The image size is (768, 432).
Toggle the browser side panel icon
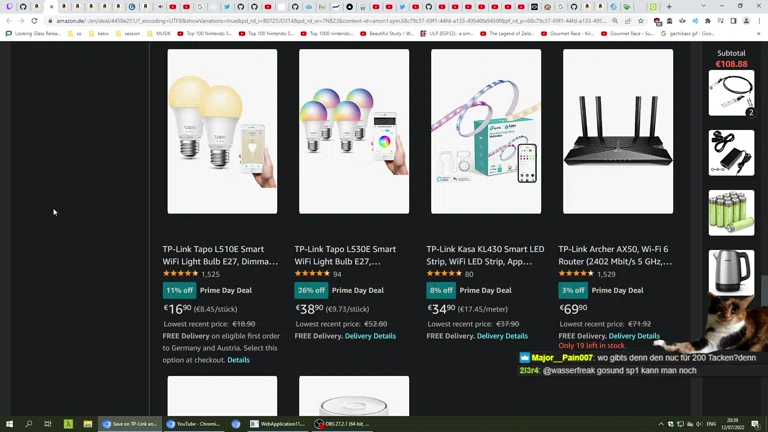coord(733,21)
